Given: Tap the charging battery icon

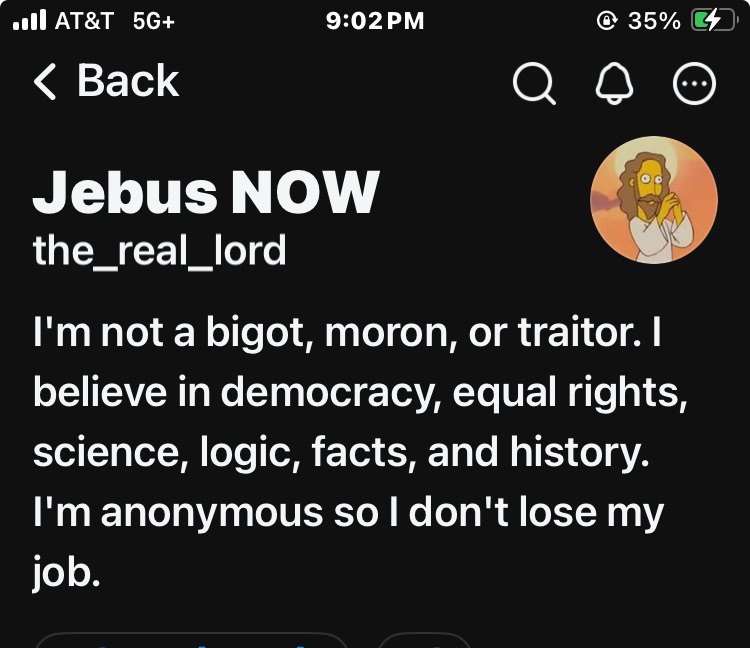Looking at the screenshot, I should pyautogui.click(x=715, y=21).
